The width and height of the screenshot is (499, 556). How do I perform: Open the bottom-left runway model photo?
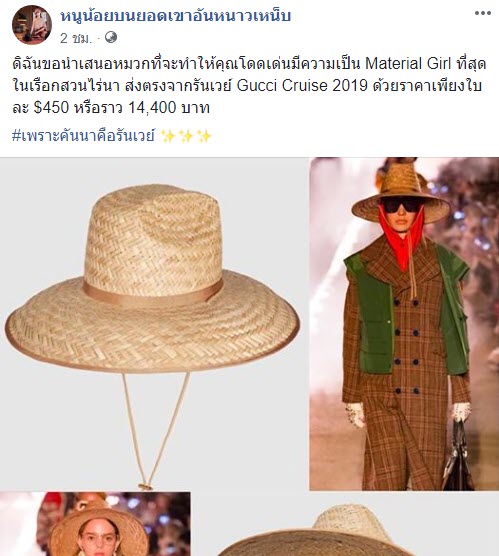point(95,524)
